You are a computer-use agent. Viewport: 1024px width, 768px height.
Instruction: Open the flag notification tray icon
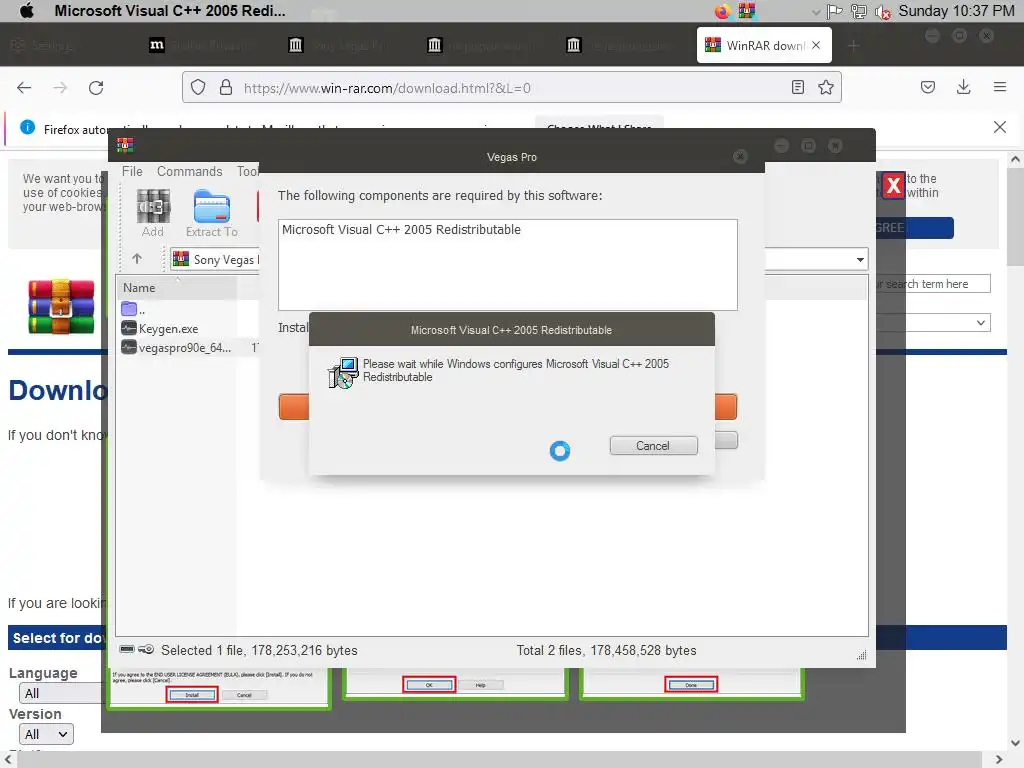coord(835,11)
